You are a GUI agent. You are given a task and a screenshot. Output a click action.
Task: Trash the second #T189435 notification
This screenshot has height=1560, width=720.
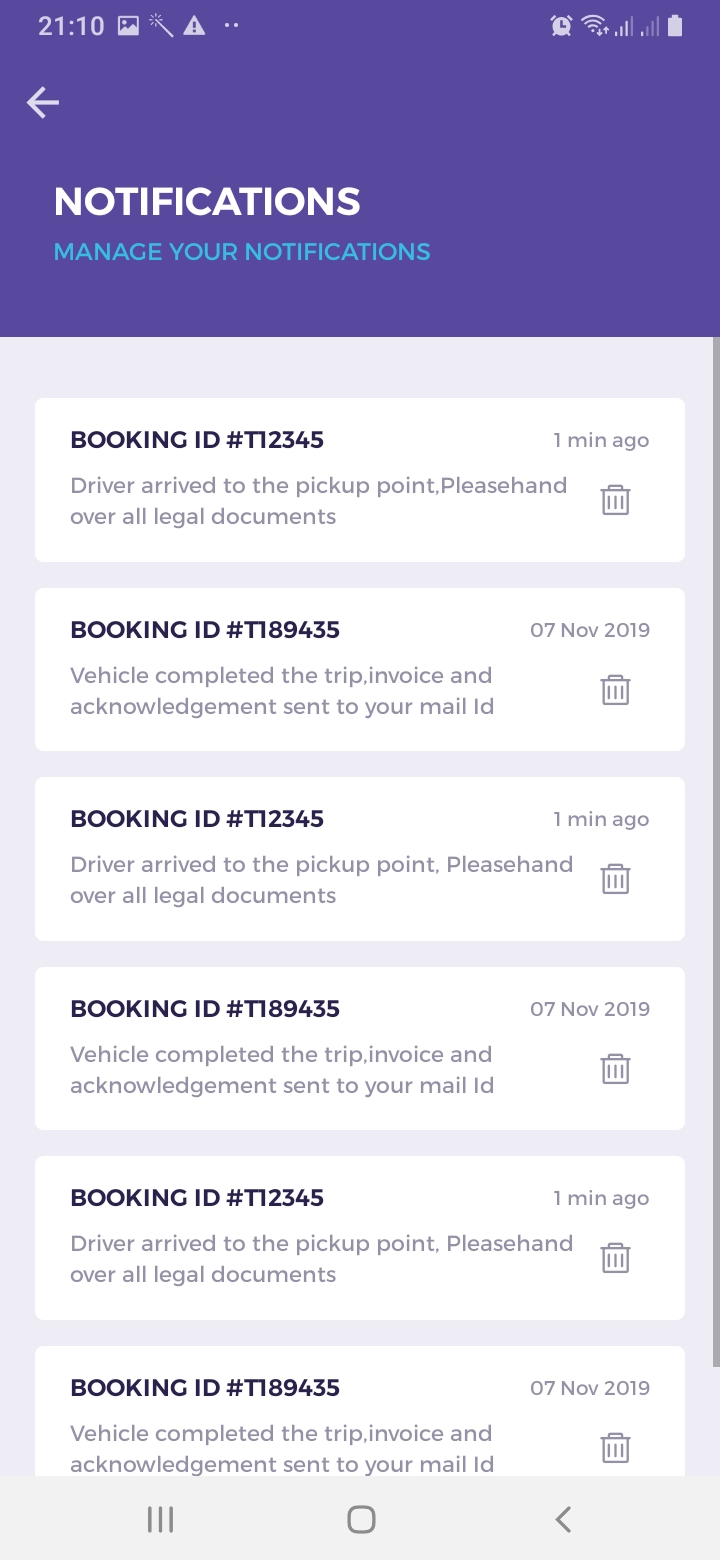[615, 1069]
